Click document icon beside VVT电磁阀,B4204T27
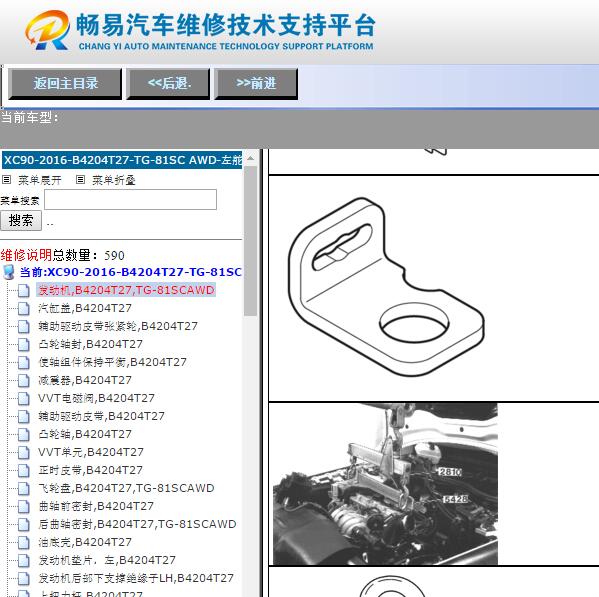 24,399
